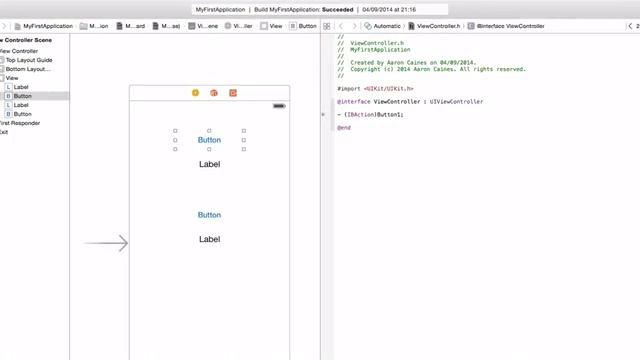Click the battery indicator in scene

(279, 106)
